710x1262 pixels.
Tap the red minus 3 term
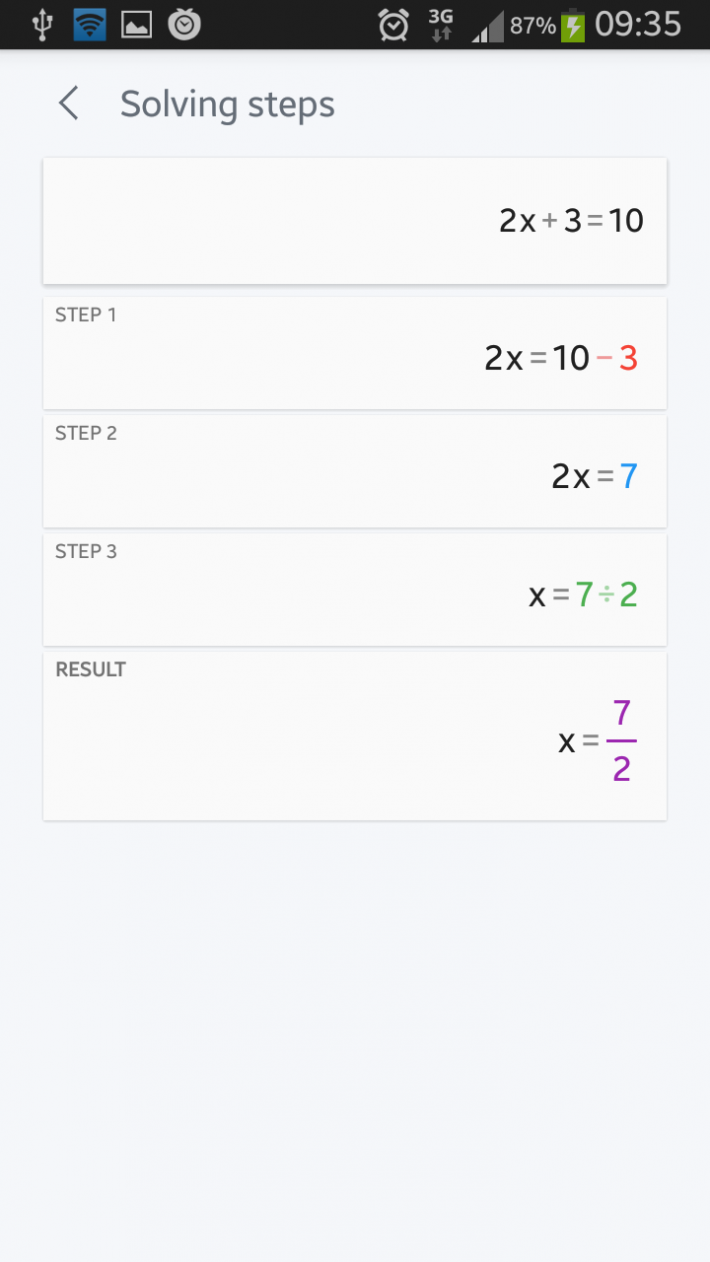click(x=617, y=358)
